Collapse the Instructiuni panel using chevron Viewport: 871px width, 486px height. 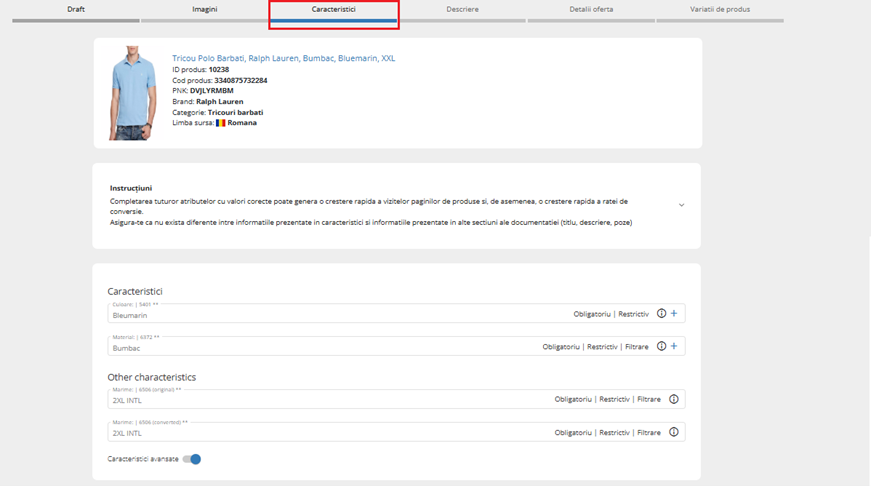(682, 205)
